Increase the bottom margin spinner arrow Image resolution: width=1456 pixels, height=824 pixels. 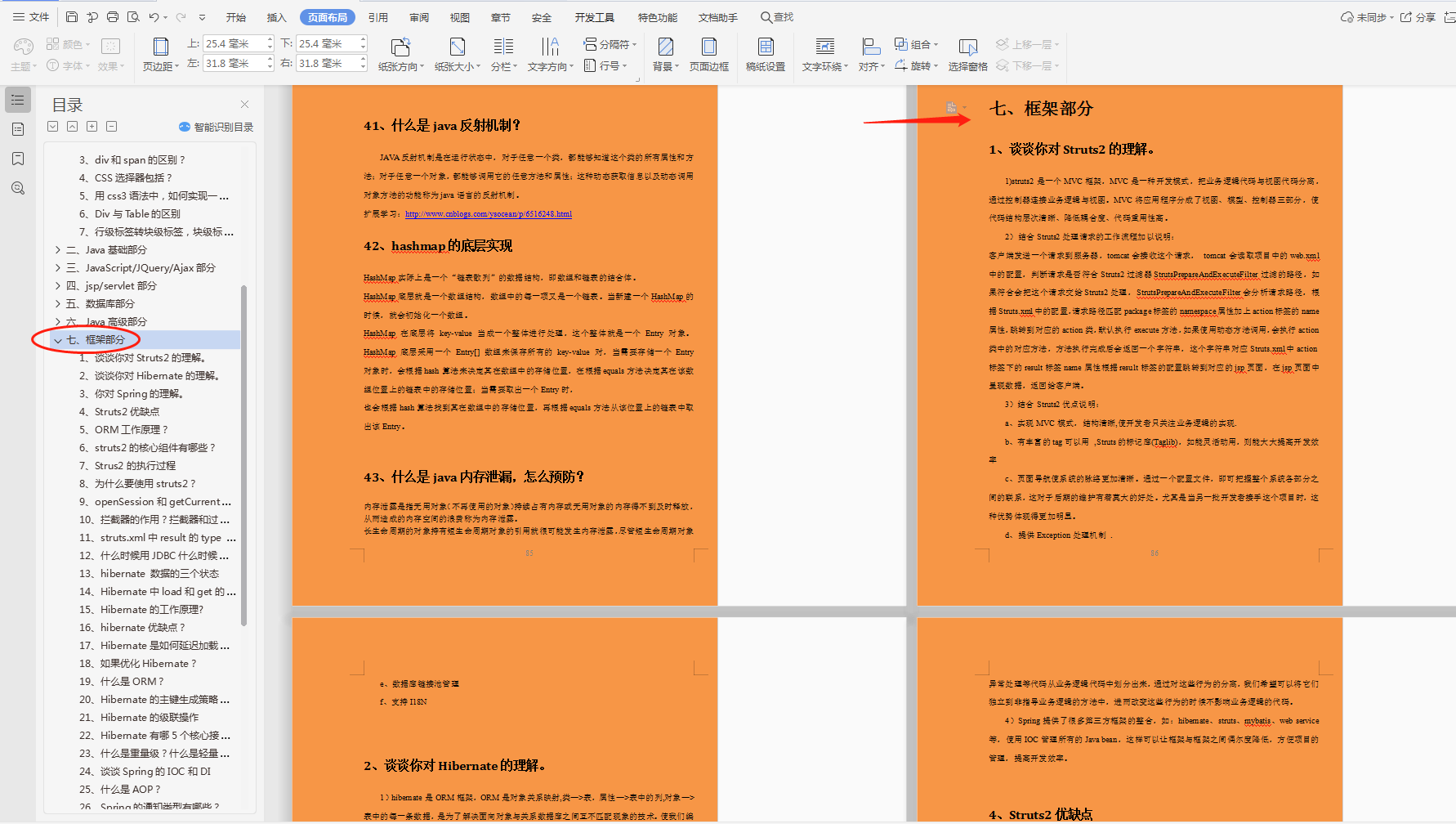(x=364, y=40)
